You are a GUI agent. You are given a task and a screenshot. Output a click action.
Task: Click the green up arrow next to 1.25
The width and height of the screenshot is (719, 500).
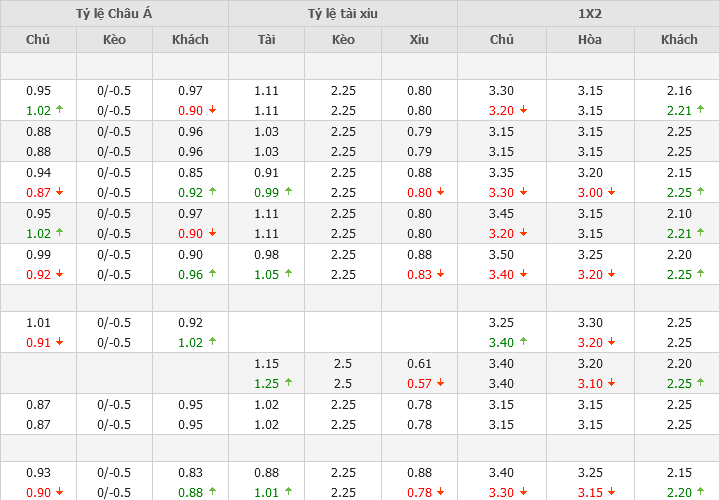(x=287, y=383)
